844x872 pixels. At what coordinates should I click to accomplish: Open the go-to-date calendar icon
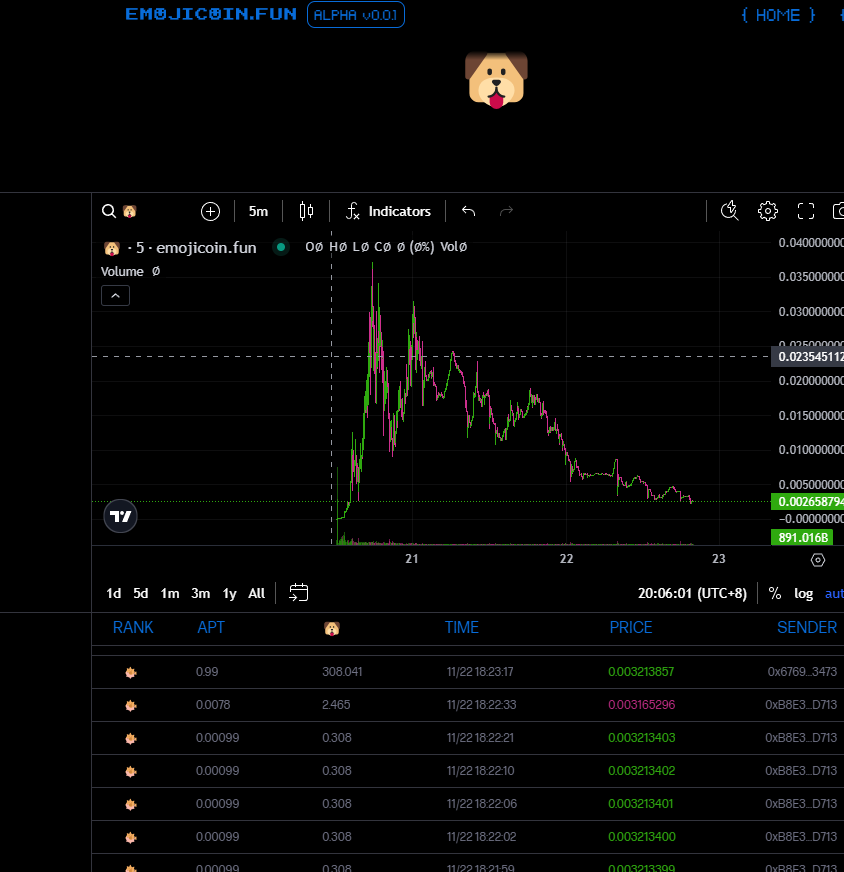tap(299, 593)
